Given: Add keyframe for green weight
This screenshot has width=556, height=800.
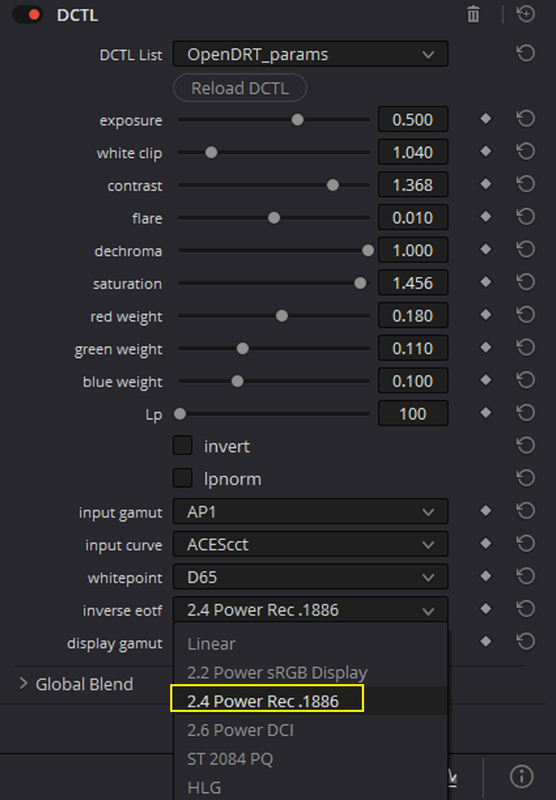Looking at the screenshot, I should coord(486,347).
